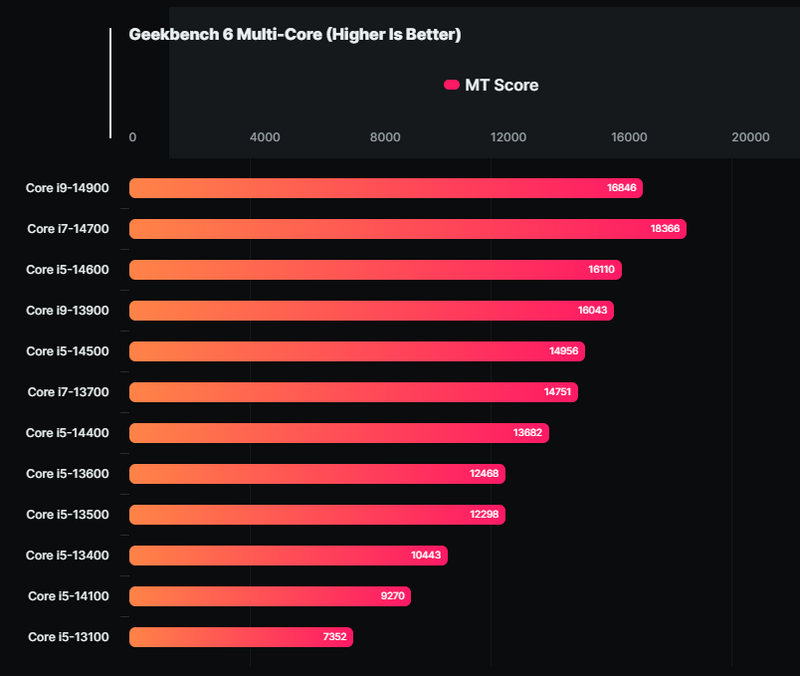Image resolution: width=800 pixels, height=676 pixels.
Task: Select the Core i5-13400 bar
Action: pyautogui.click(x=288, y=555)
